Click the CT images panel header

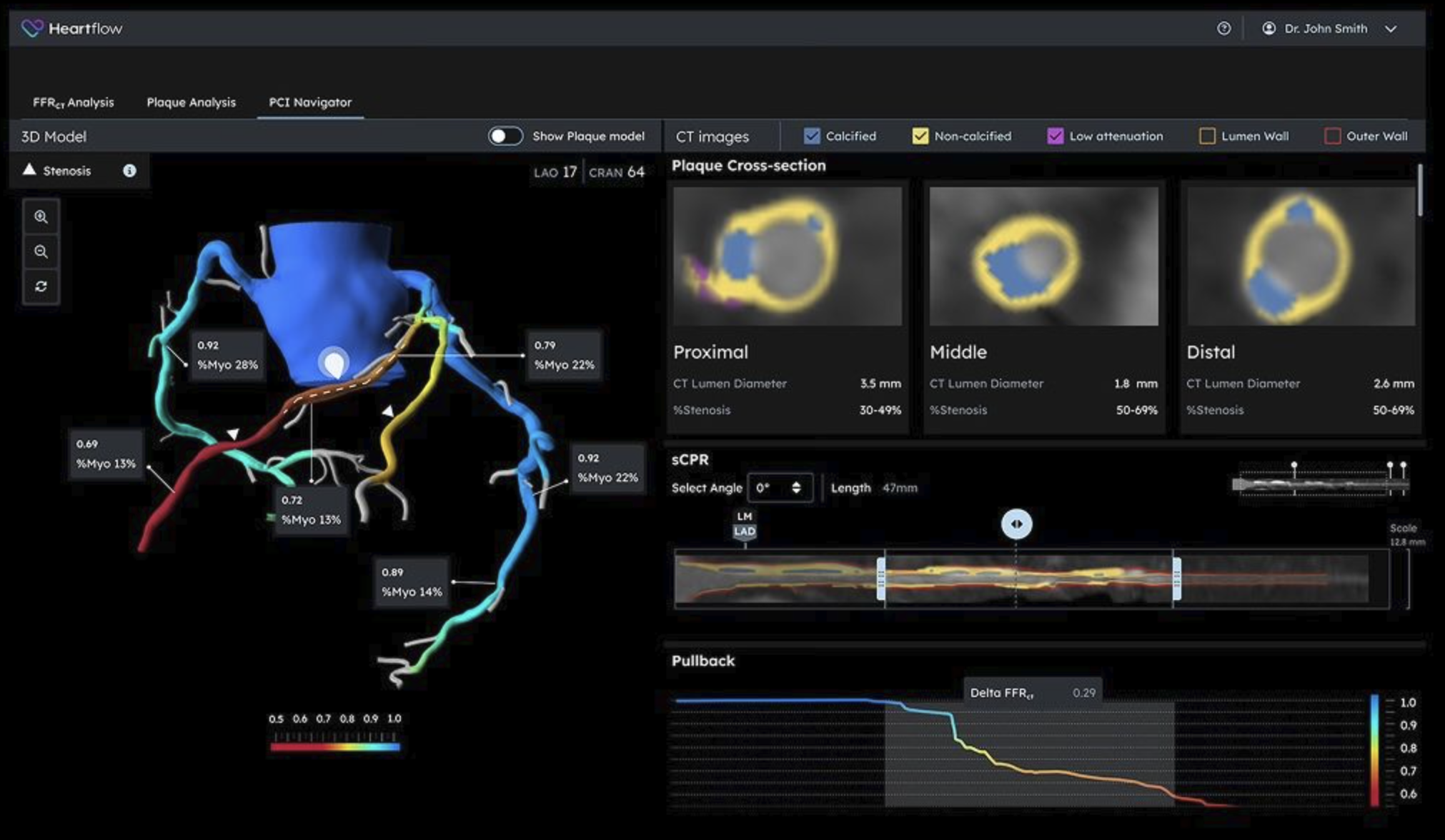click(712, 136)
